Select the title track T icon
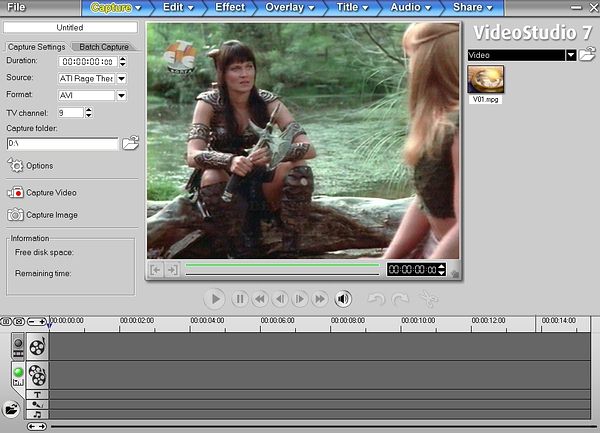Screen dimensions: 600x433 37,395
